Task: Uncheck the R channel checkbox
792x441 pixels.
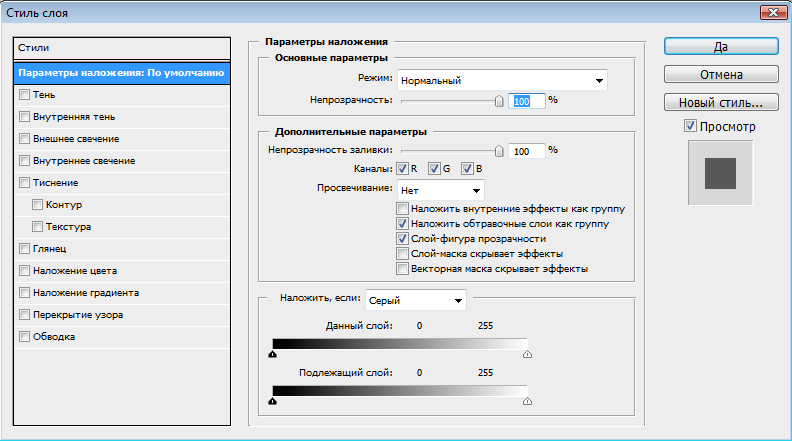Action: click(x=403, y=169)
